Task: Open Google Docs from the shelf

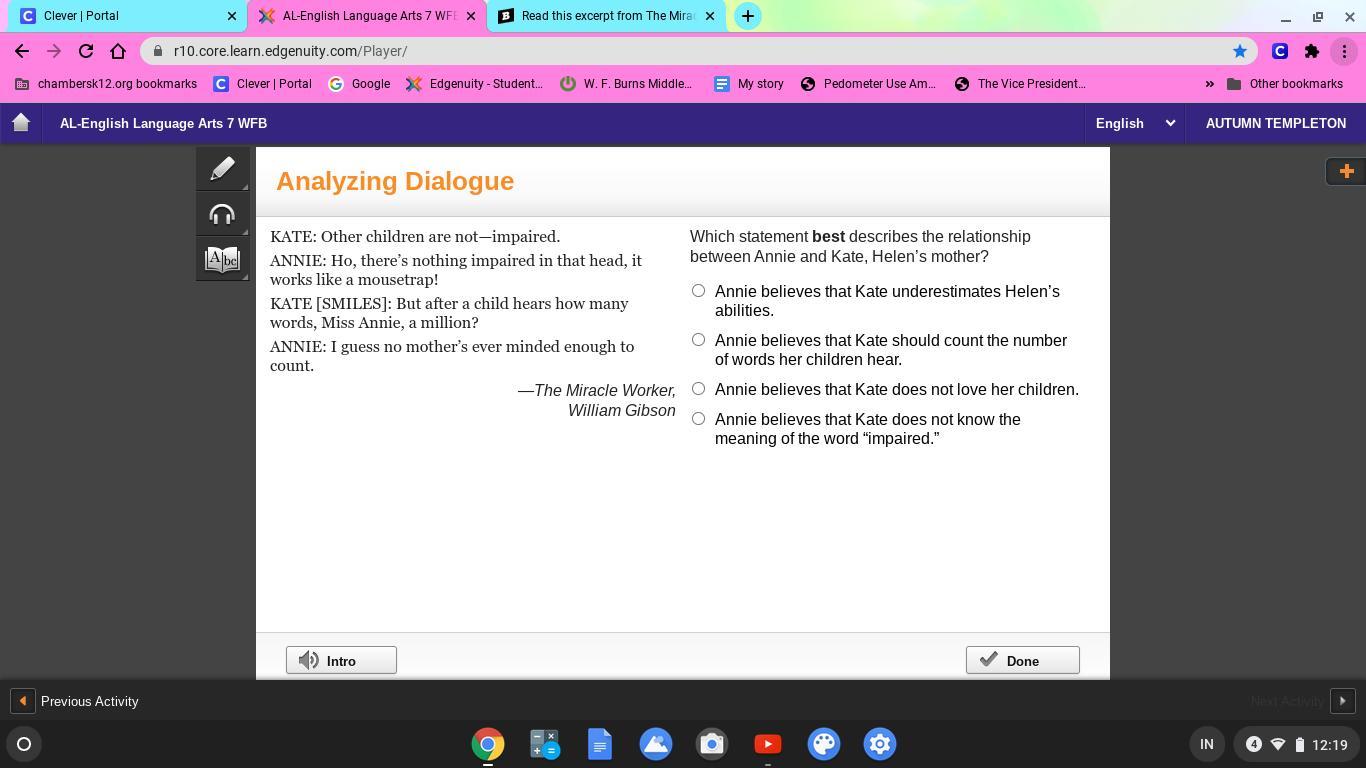Action: (600, 744)
